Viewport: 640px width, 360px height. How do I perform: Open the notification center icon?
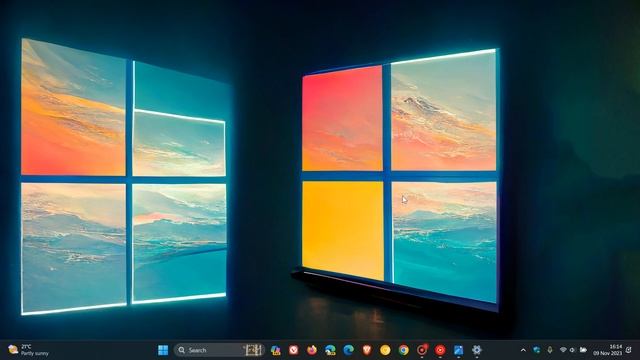coord(629,350)
